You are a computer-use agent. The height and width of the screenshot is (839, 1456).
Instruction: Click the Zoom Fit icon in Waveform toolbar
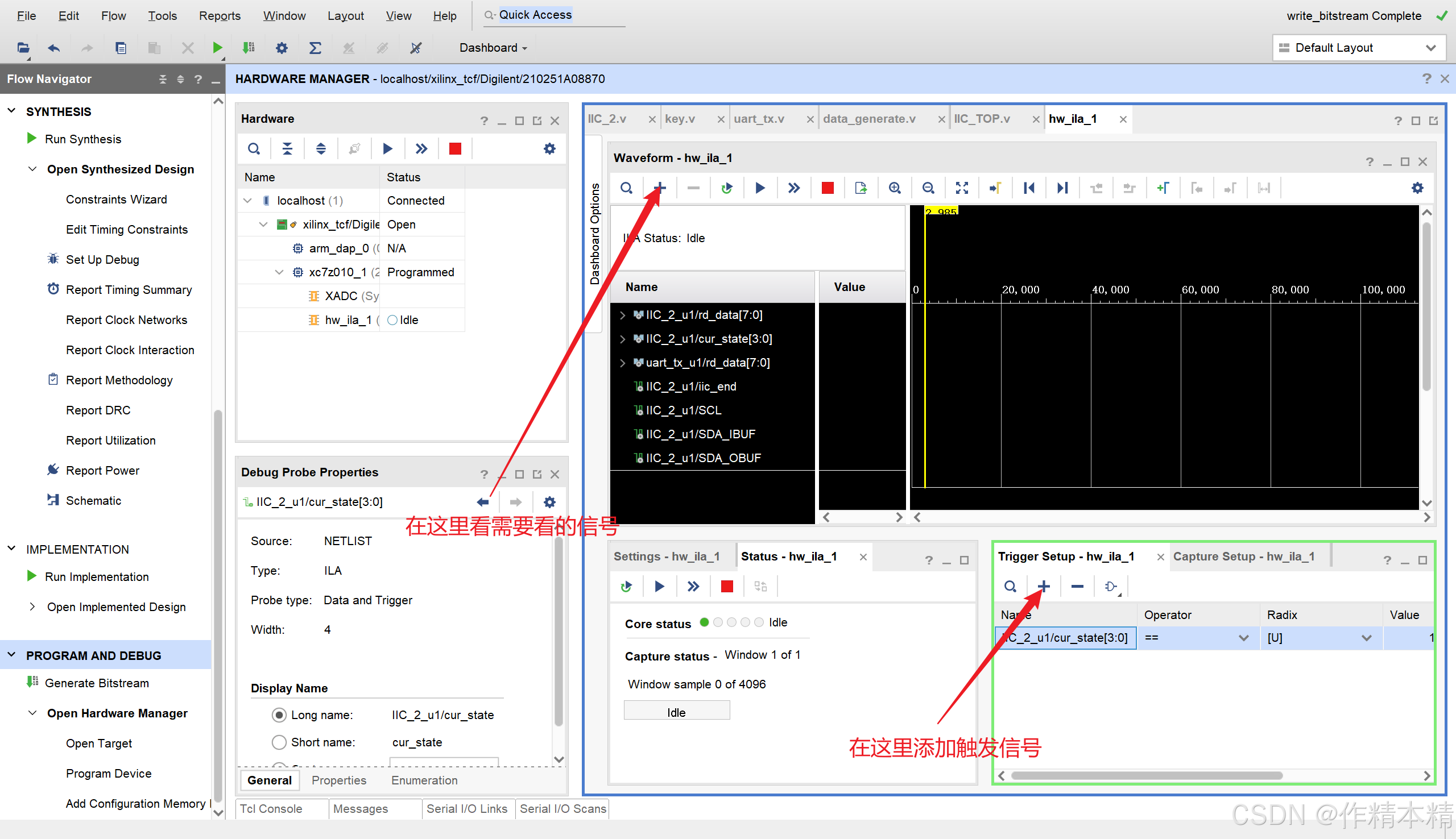point(961,188)
